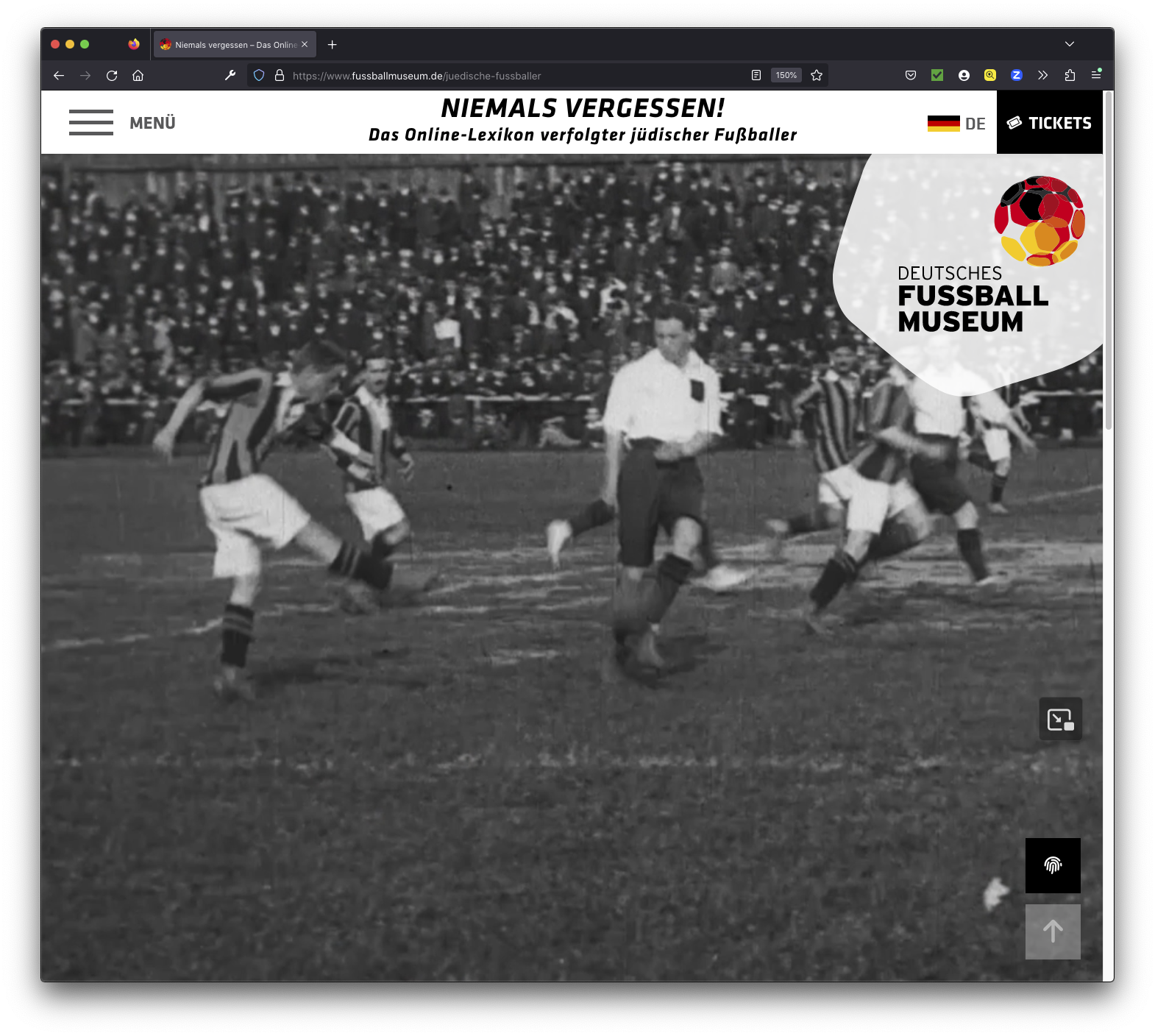
Task: Open the browser home icon
Action: click(x=138, y=75)
